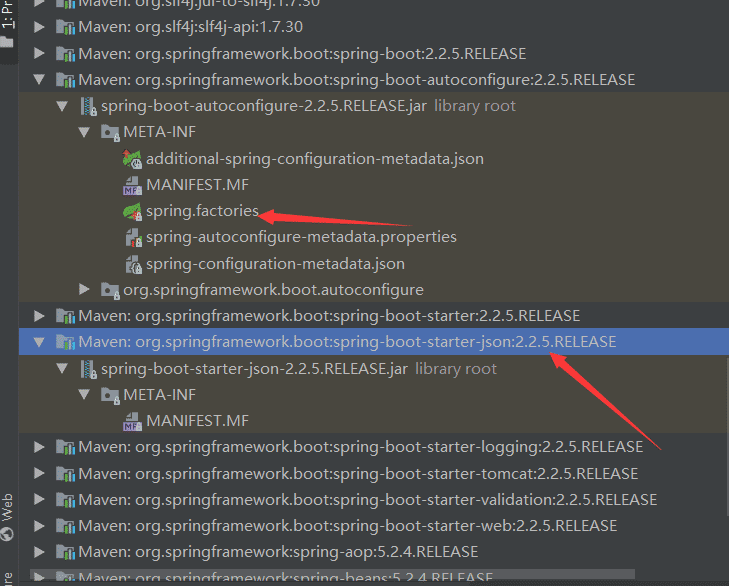Click the package folder icon of org.springframework.boot.autoconfigure
The image size is (729, 586).
click(x=110, y=290)
